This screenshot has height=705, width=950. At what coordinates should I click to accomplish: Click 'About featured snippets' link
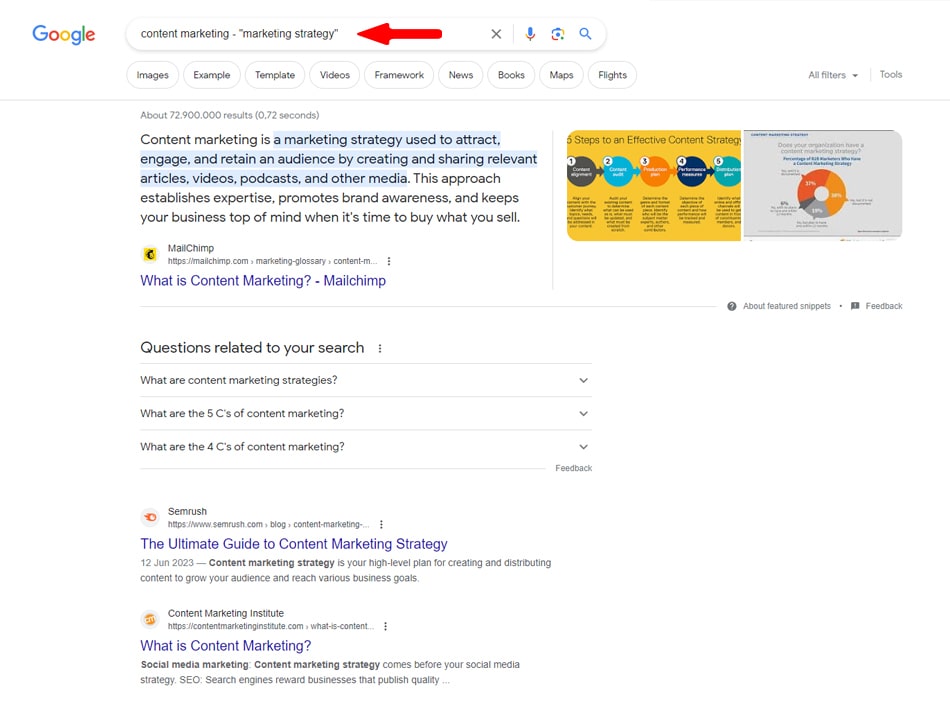786,306
